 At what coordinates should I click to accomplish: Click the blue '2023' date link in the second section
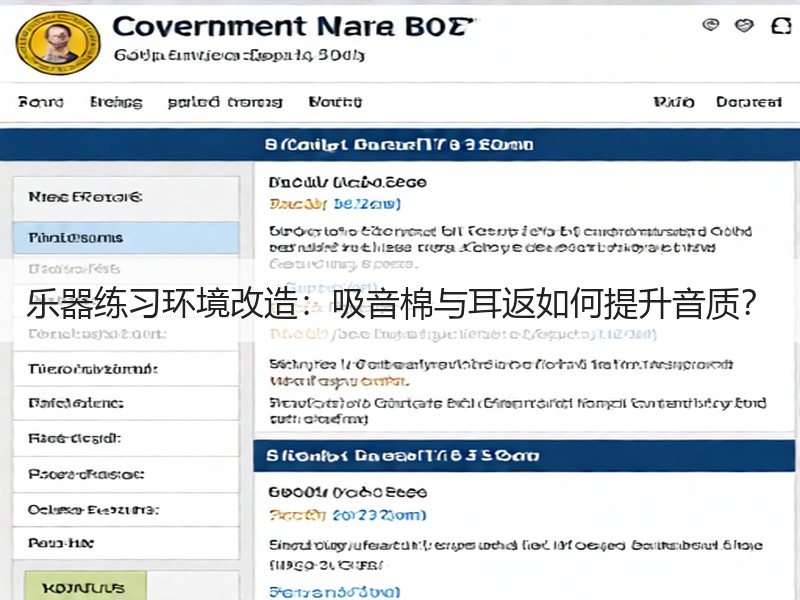pos(379,515)
